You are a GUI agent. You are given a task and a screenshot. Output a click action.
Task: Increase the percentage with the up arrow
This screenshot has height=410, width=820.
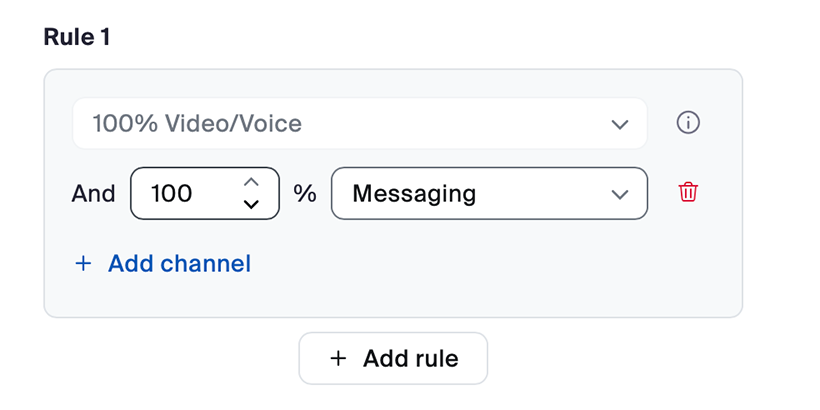pos(251,181)
